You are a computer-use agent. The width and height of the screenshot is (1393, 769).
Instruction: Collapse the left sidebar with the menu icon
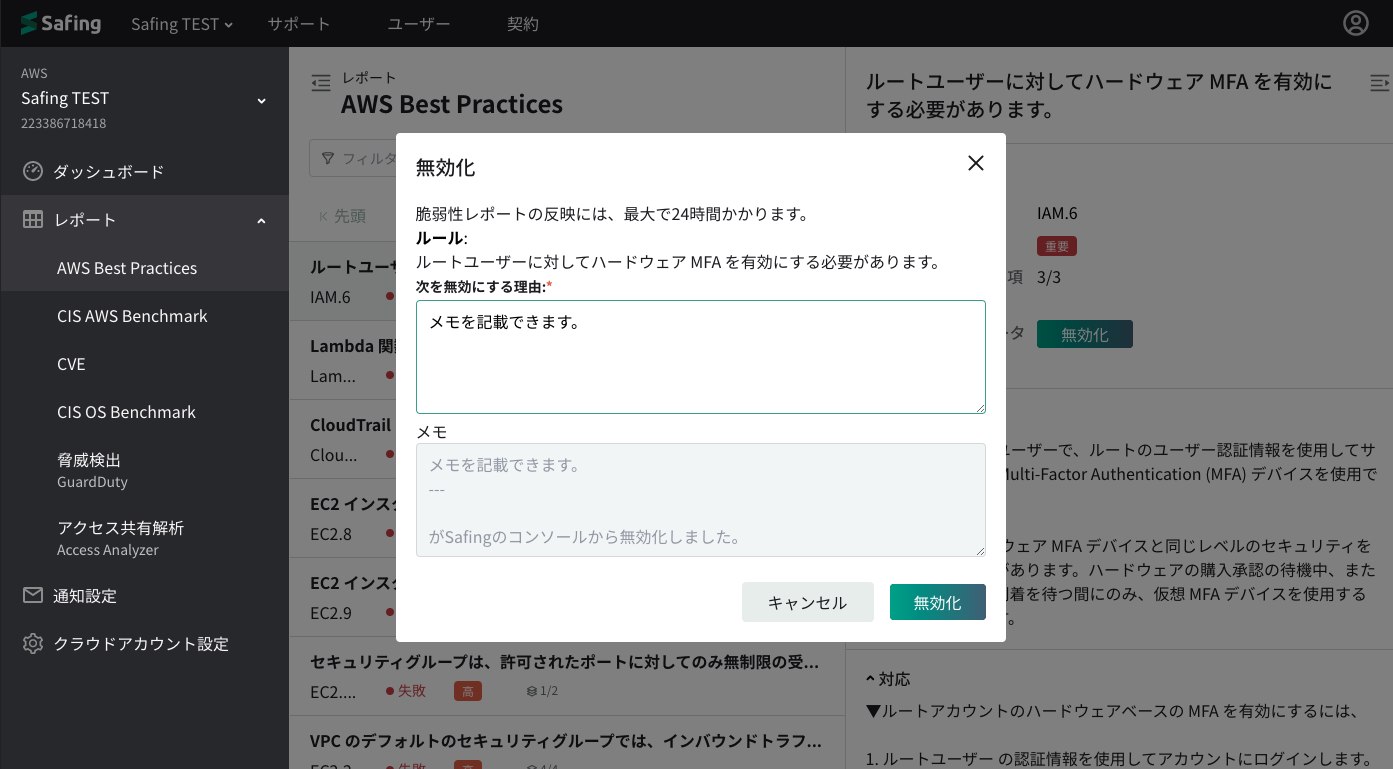point(321,83)
